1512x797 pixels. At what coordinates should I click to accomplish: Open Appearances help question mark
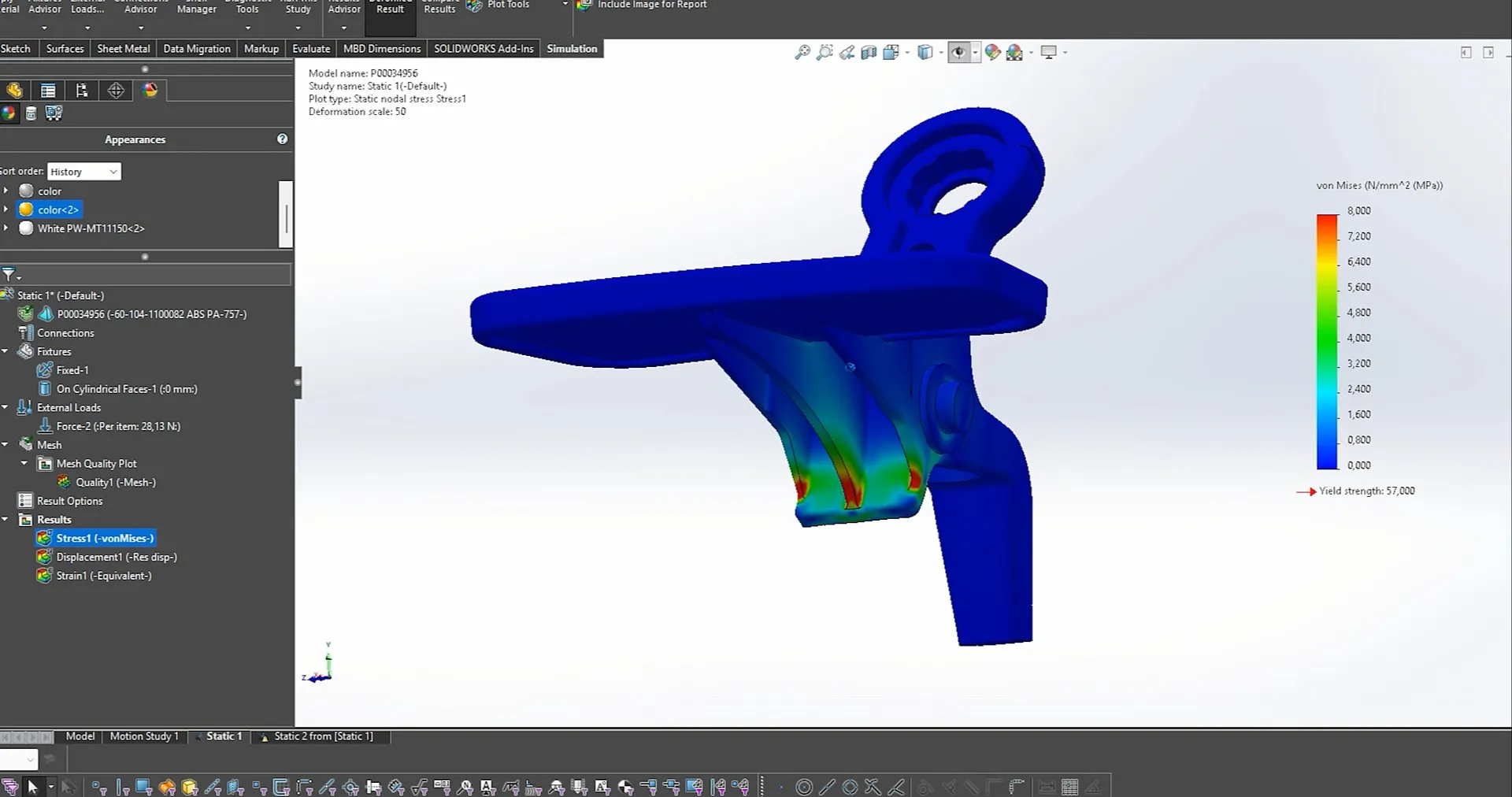pos(282,139)
